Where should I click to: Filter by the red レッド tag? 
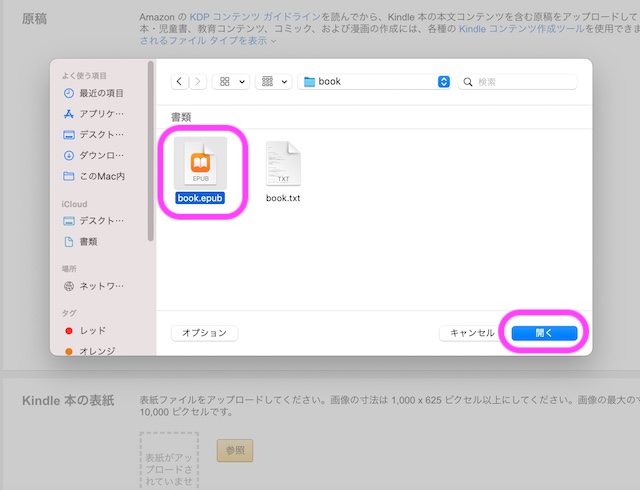(92, 330)
